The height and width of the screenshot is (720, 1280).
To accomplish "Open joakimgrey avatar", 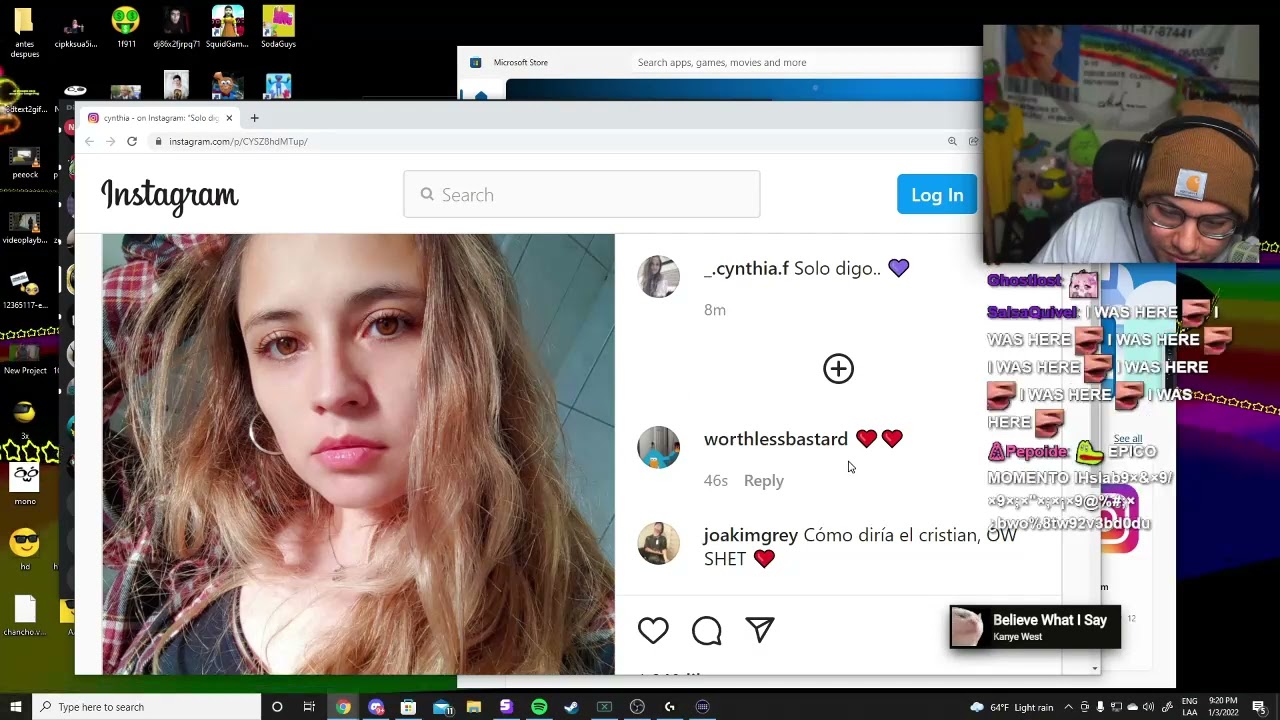I will 658,543.
